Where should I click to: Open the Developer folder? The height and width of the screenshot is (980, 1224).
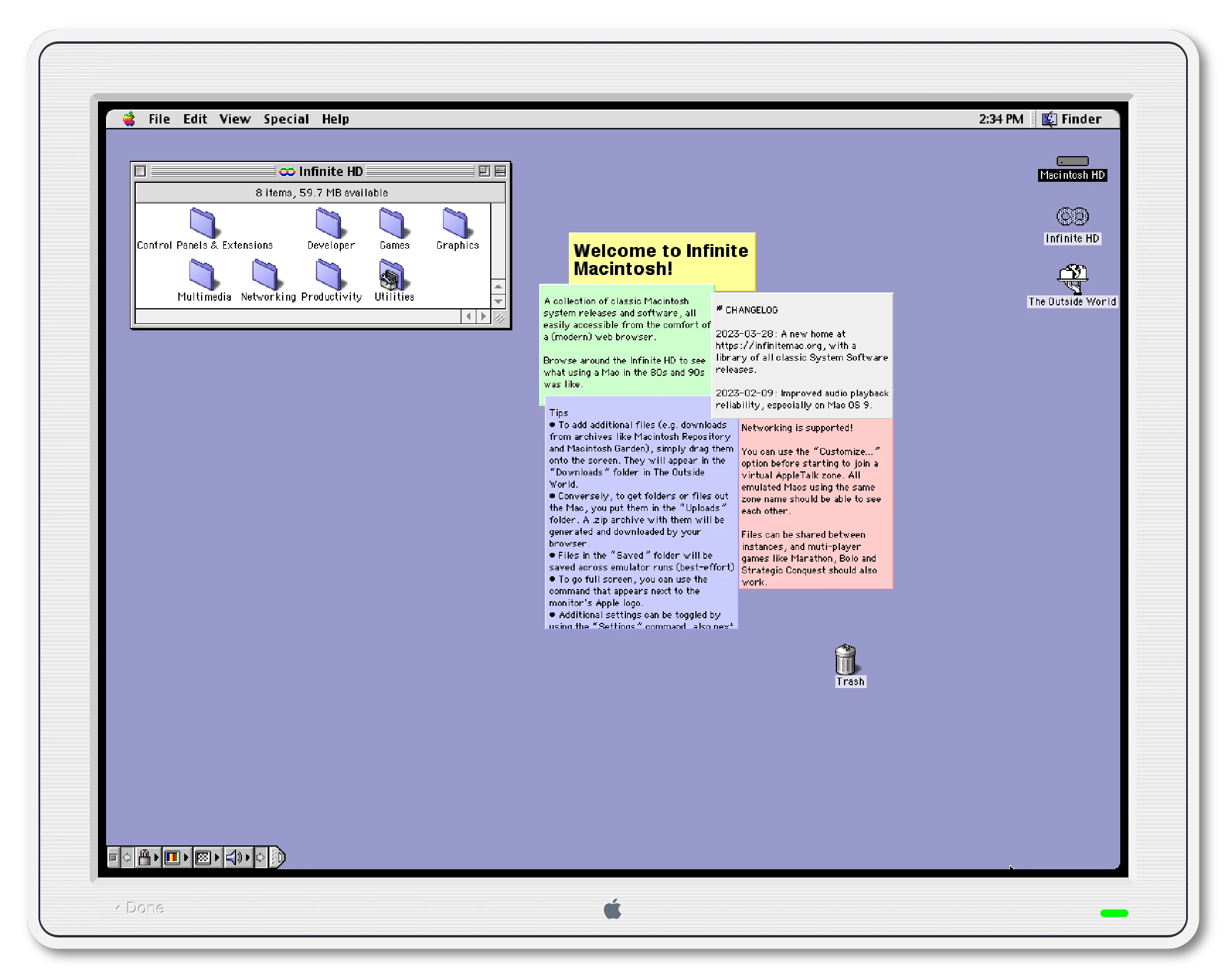(329, 224)
